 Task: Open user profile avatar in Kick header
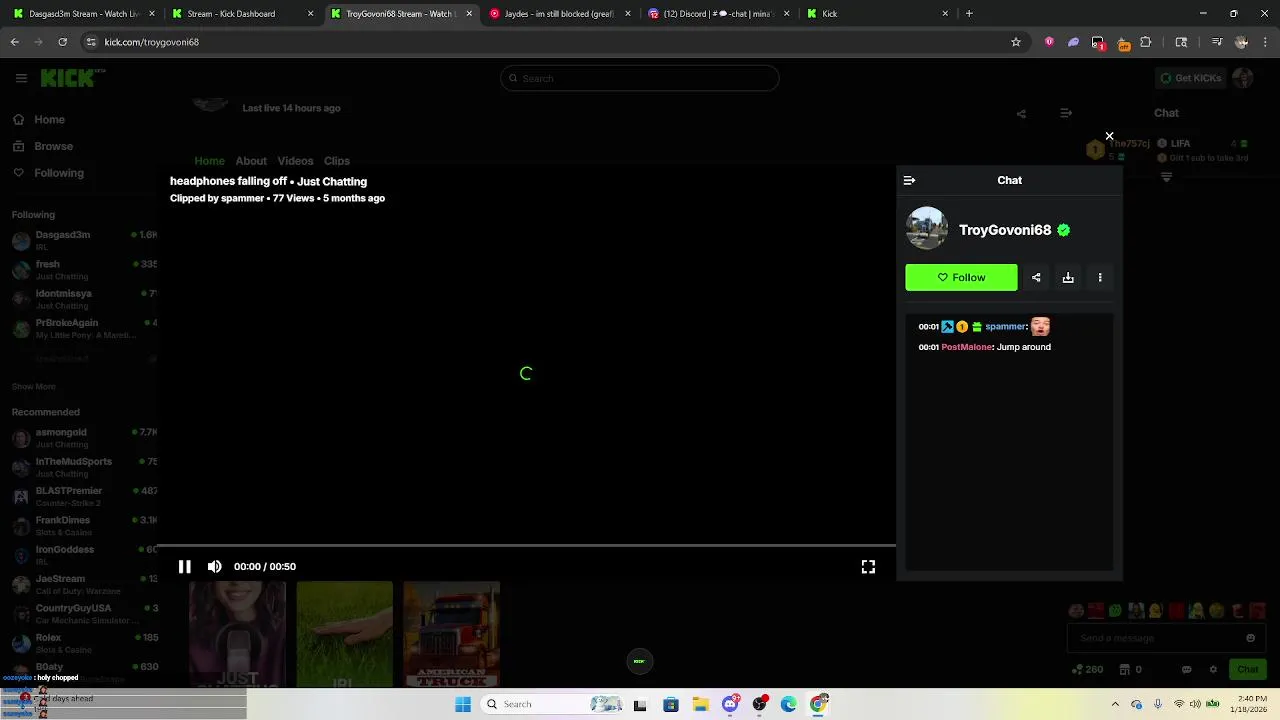click(1243, 78)
